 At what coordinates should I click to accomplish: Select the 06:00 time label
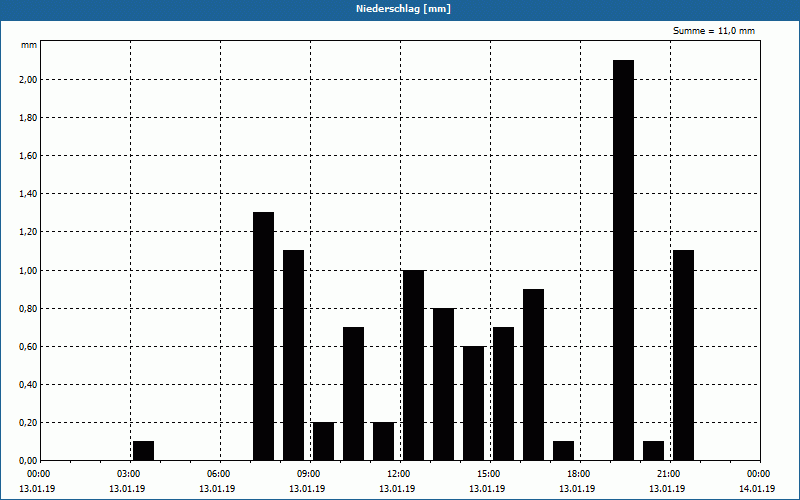pos(220,474)
